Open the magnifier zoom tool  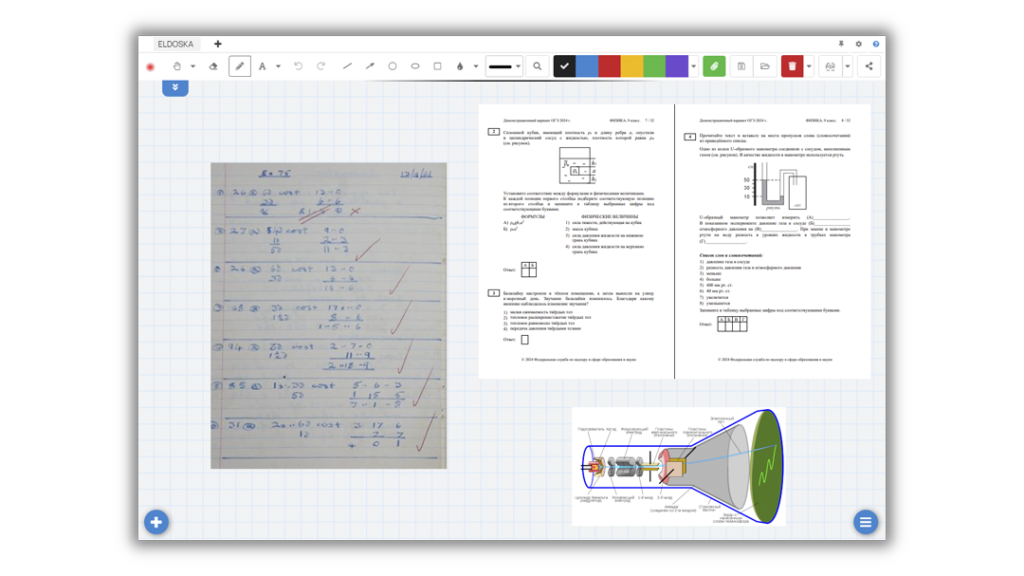coord(538,67)
